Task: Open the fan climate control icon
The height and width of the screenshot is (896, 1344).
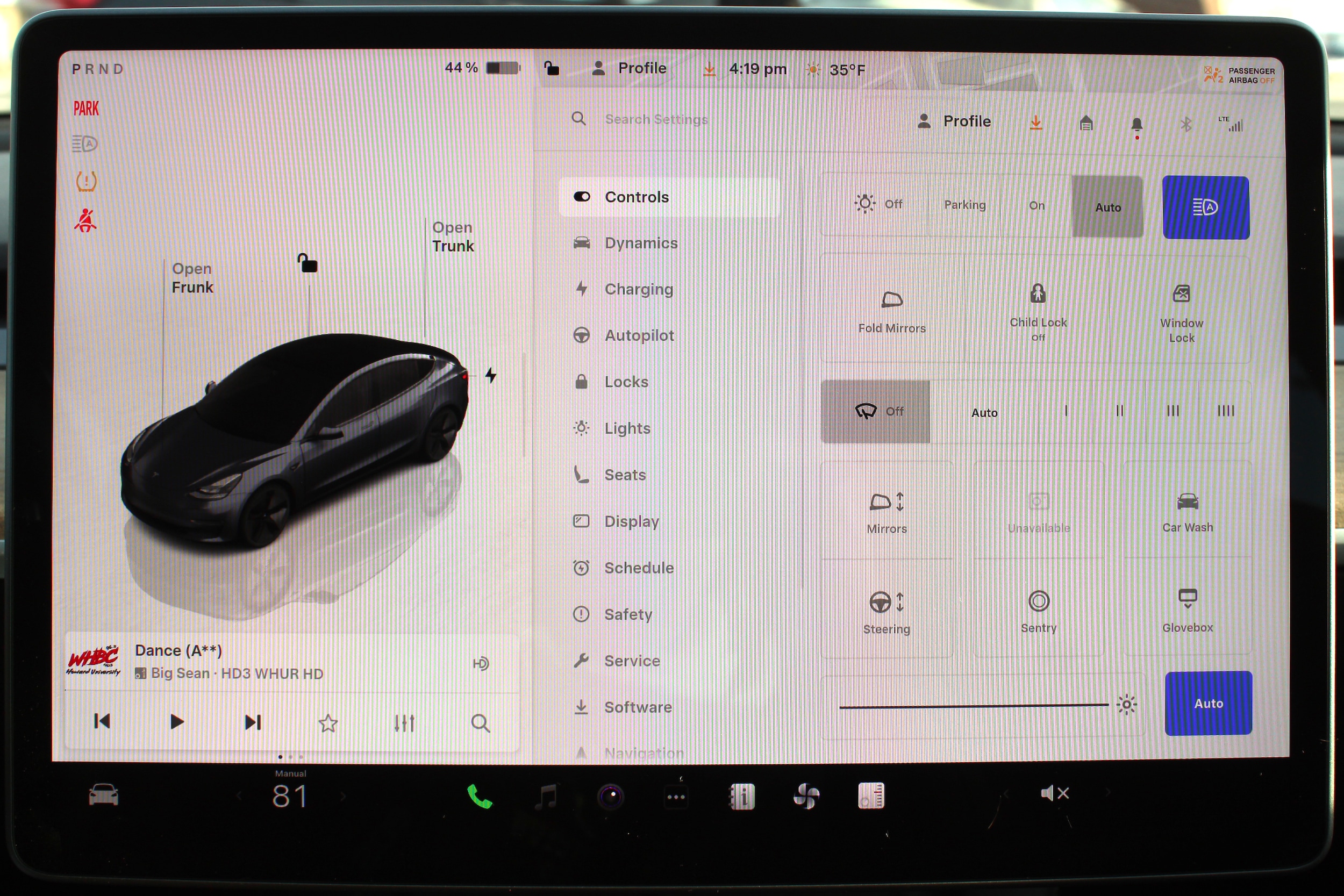Action: [806, 796]
